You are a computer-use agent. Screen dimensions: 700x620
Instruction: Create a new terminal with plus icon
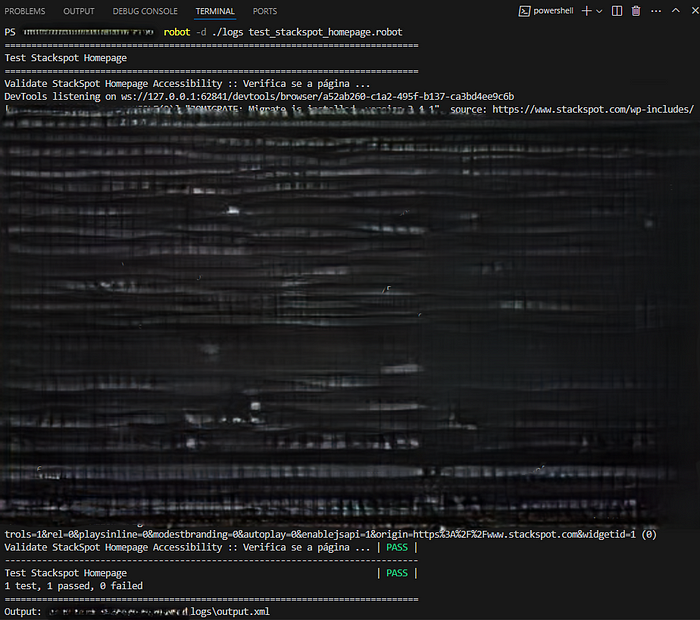pyautogui.click(x=587, y=11)
